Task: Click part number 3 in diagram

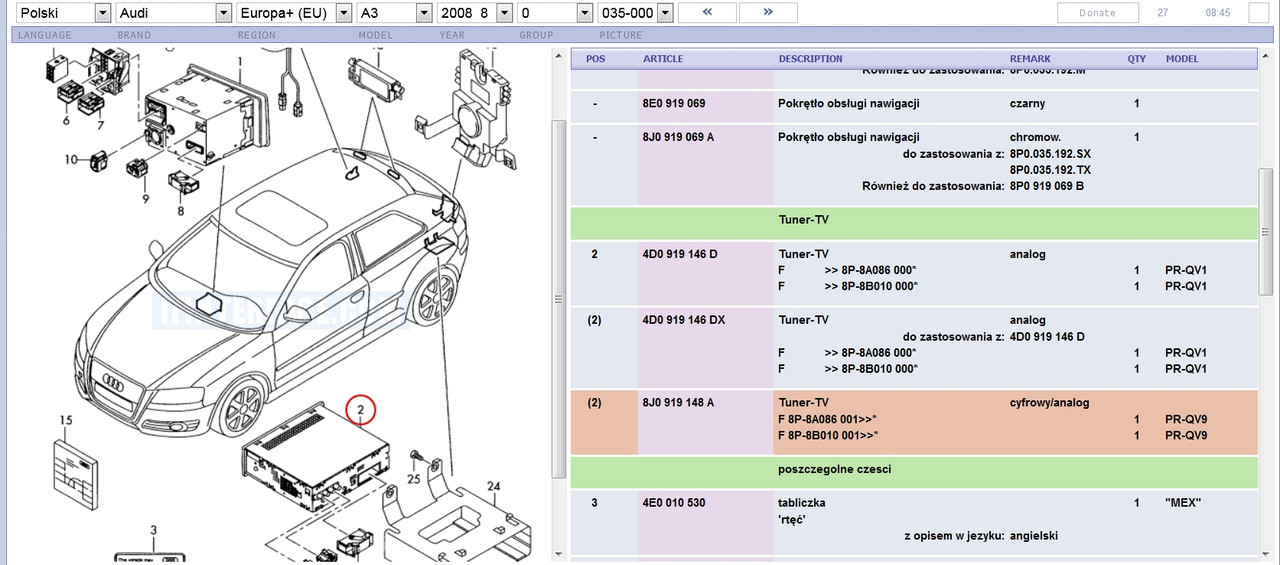Action: tap(153, 530)
